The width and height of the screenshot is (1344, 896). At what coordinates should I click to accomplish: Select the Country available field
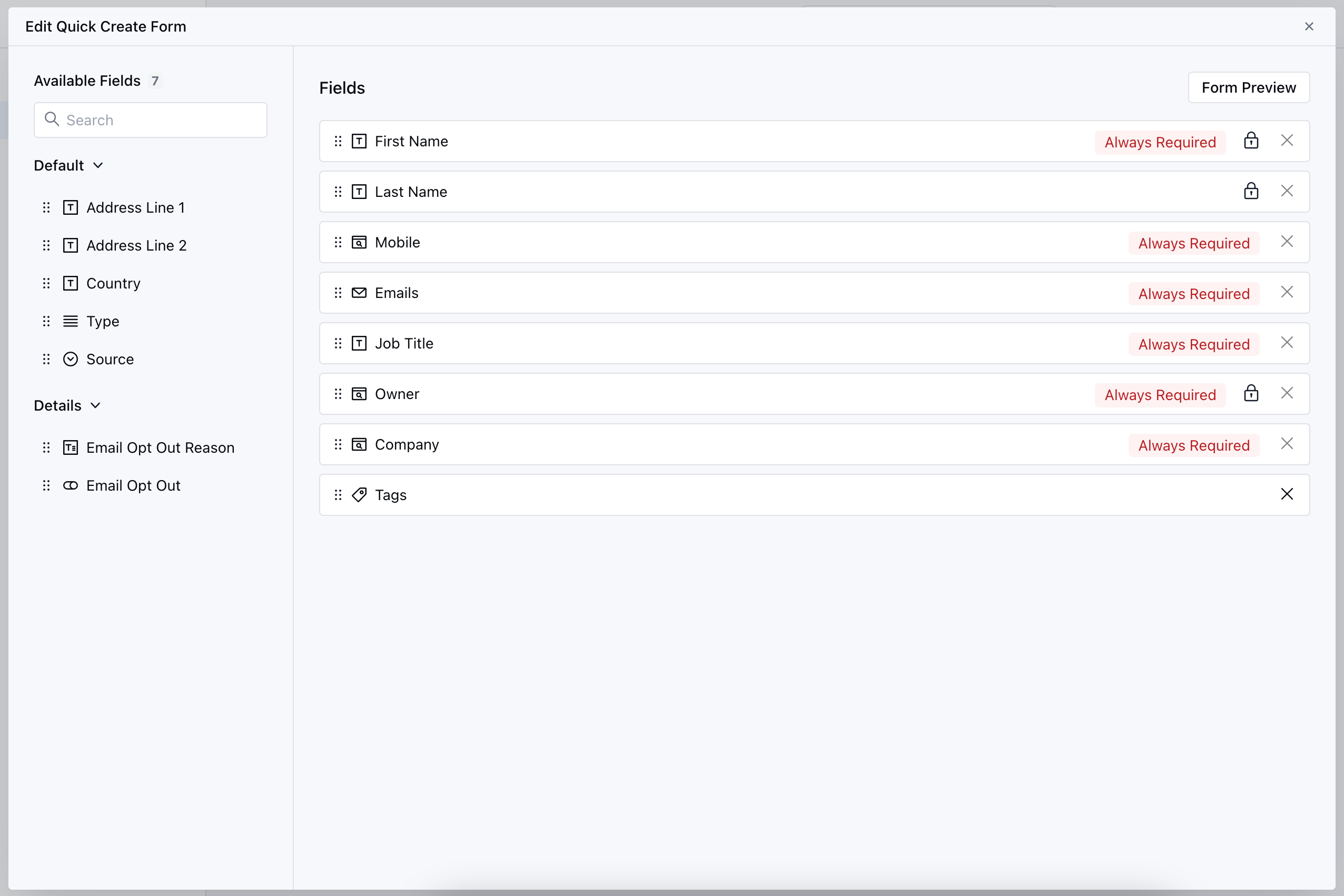click(x=113, y=283)
